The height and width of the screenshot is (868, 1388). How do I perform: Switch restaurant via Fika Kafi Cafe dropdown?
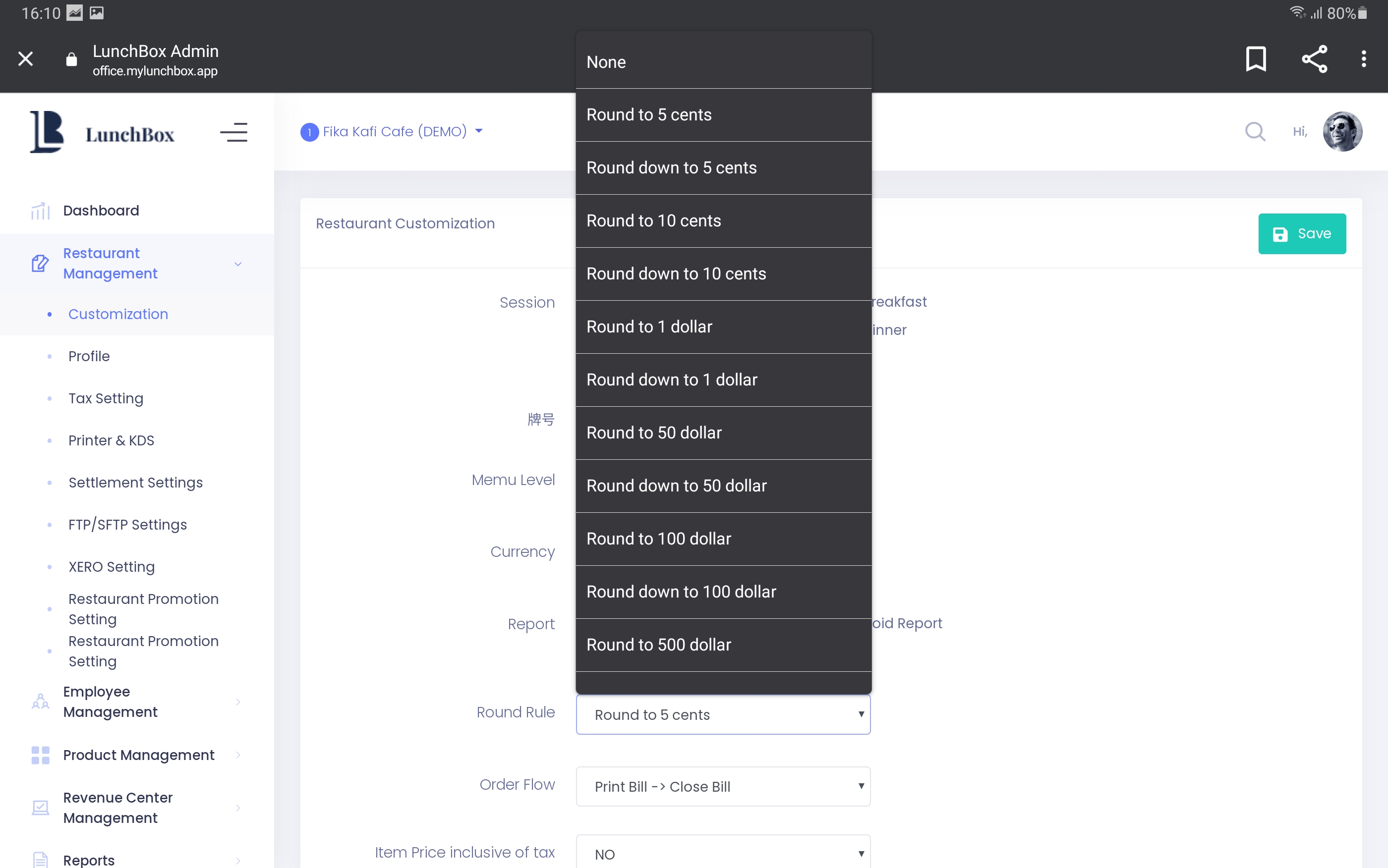coord(394,131)
